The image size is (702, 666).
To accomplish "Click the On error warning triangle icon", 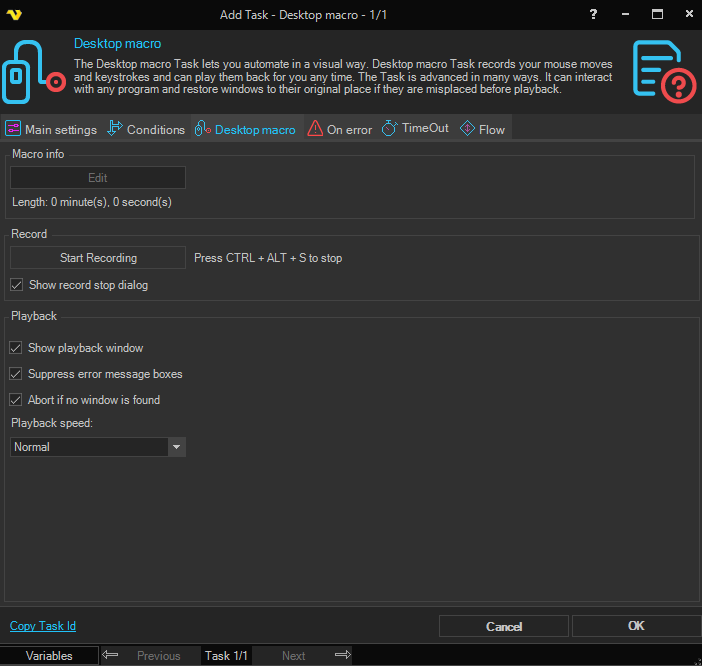I will pyautogui.click(x=315, y=129).
